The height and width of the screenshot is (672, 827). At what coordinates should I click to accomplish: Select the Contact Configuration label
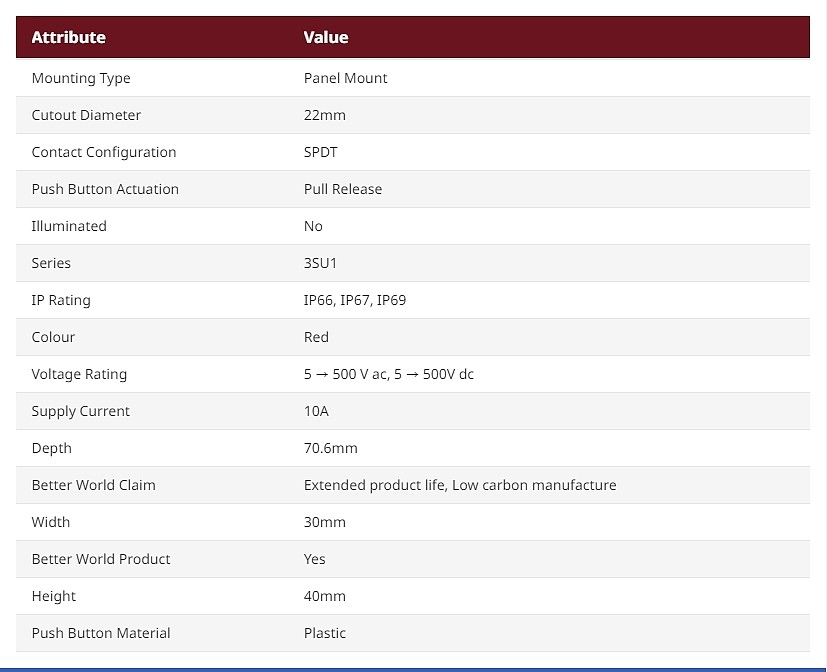pyautogui.click(x=104, y=152)
